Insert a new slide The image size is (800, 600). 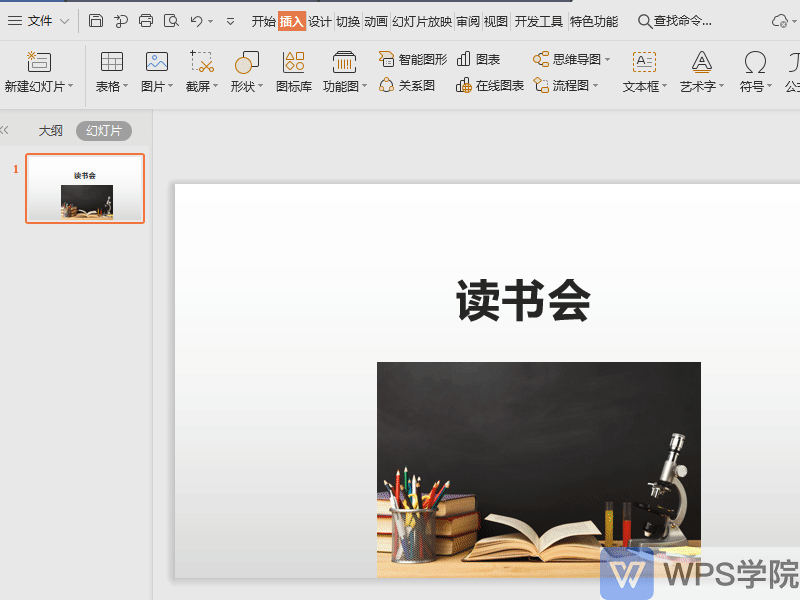pyautogui.click(x=38, y=72)
